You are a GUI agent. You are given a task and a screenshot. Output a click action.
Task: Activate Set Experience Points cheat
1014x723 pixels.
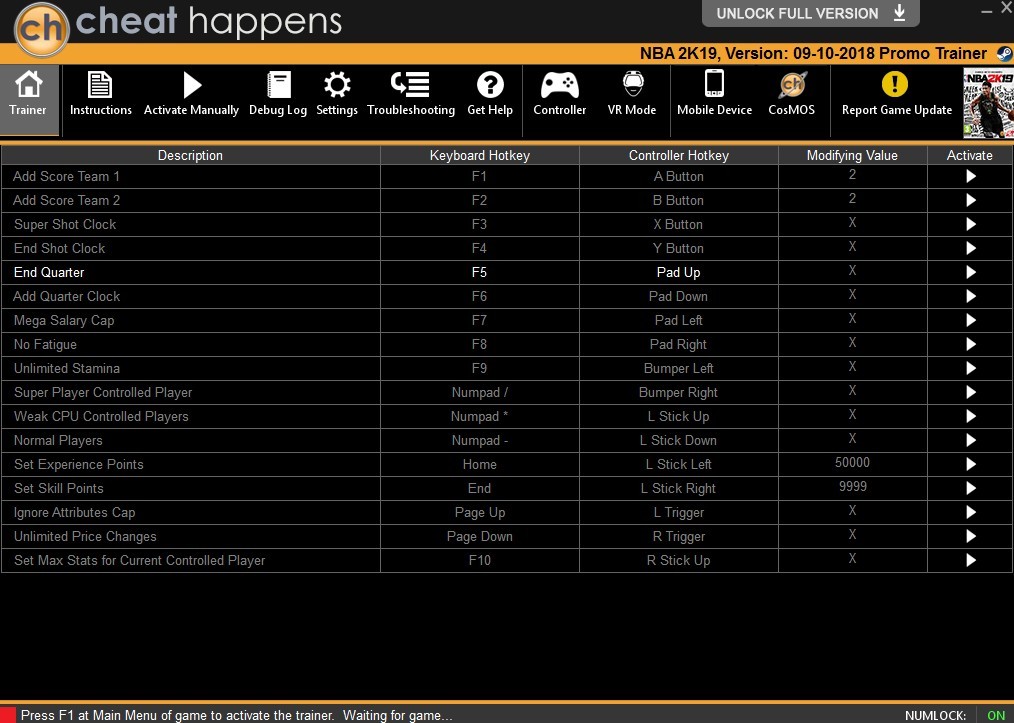(970, 464)
